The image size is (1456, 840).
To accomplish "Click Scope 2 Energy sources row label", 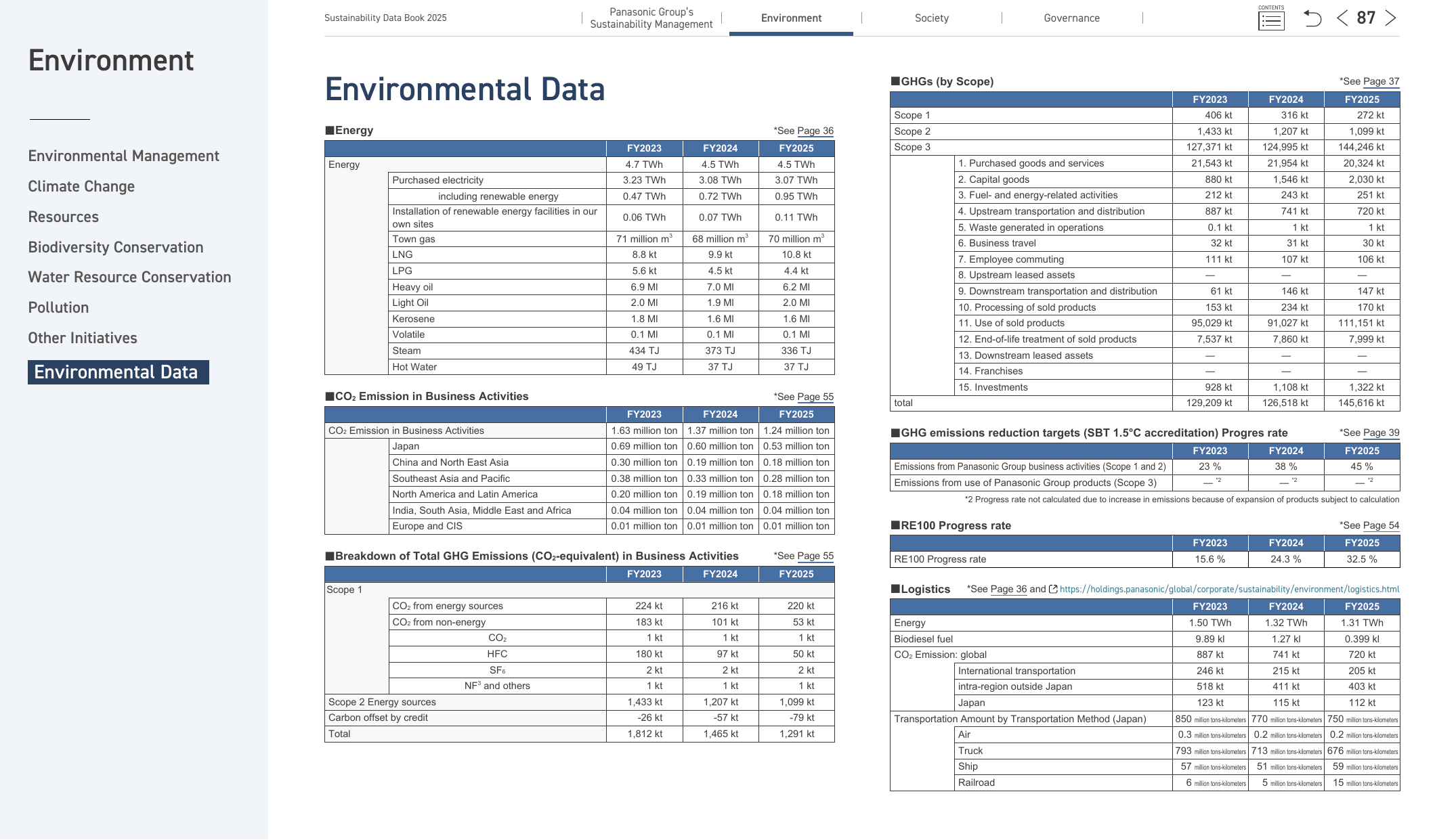I will click(x=382, y=702).
